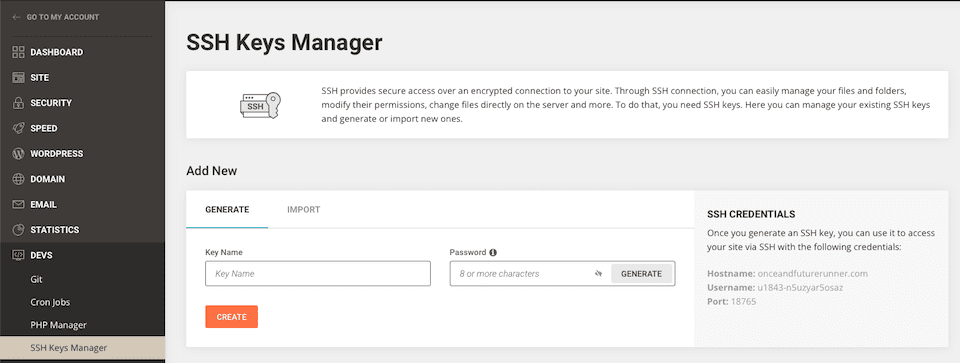Click the Devs code icon

[x=18, y=255]
